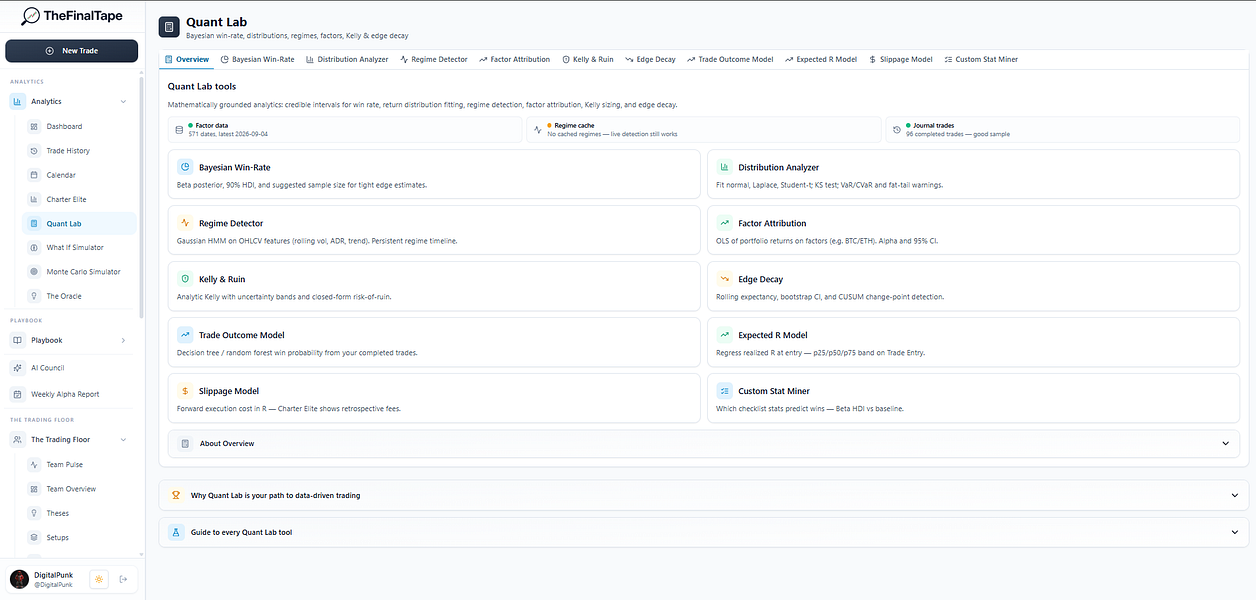Click the Factor data status box
The width and height of the screenshot is (1256, 600).
(x=346, y=130)
